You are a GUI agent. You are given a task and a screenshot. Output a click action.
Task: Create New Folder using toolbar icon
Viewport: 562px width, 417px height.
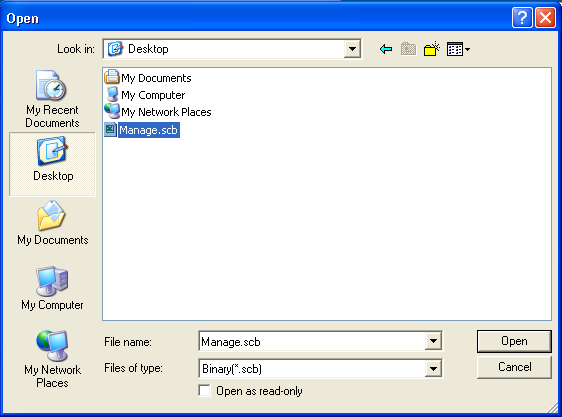432,49
